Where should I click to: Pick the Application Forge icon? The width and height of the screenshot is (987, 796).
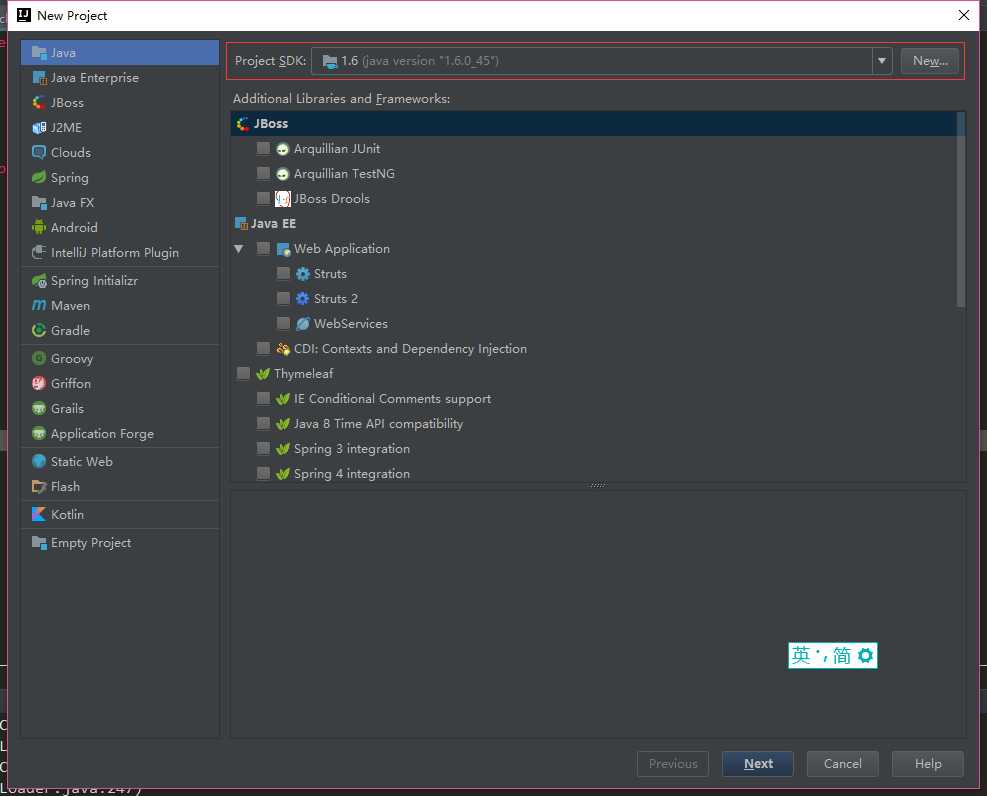39,434
